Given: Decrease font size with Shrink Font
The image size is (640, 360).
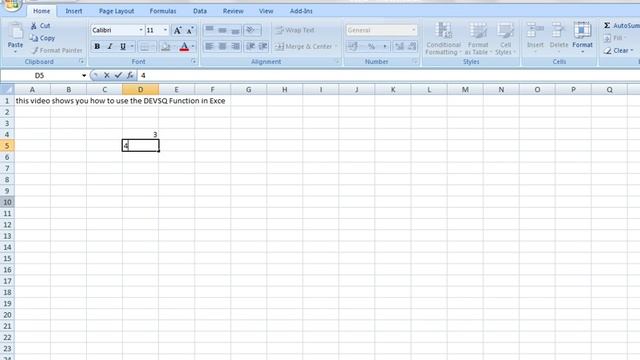Looking at the screenshot, I should point(190,30).
